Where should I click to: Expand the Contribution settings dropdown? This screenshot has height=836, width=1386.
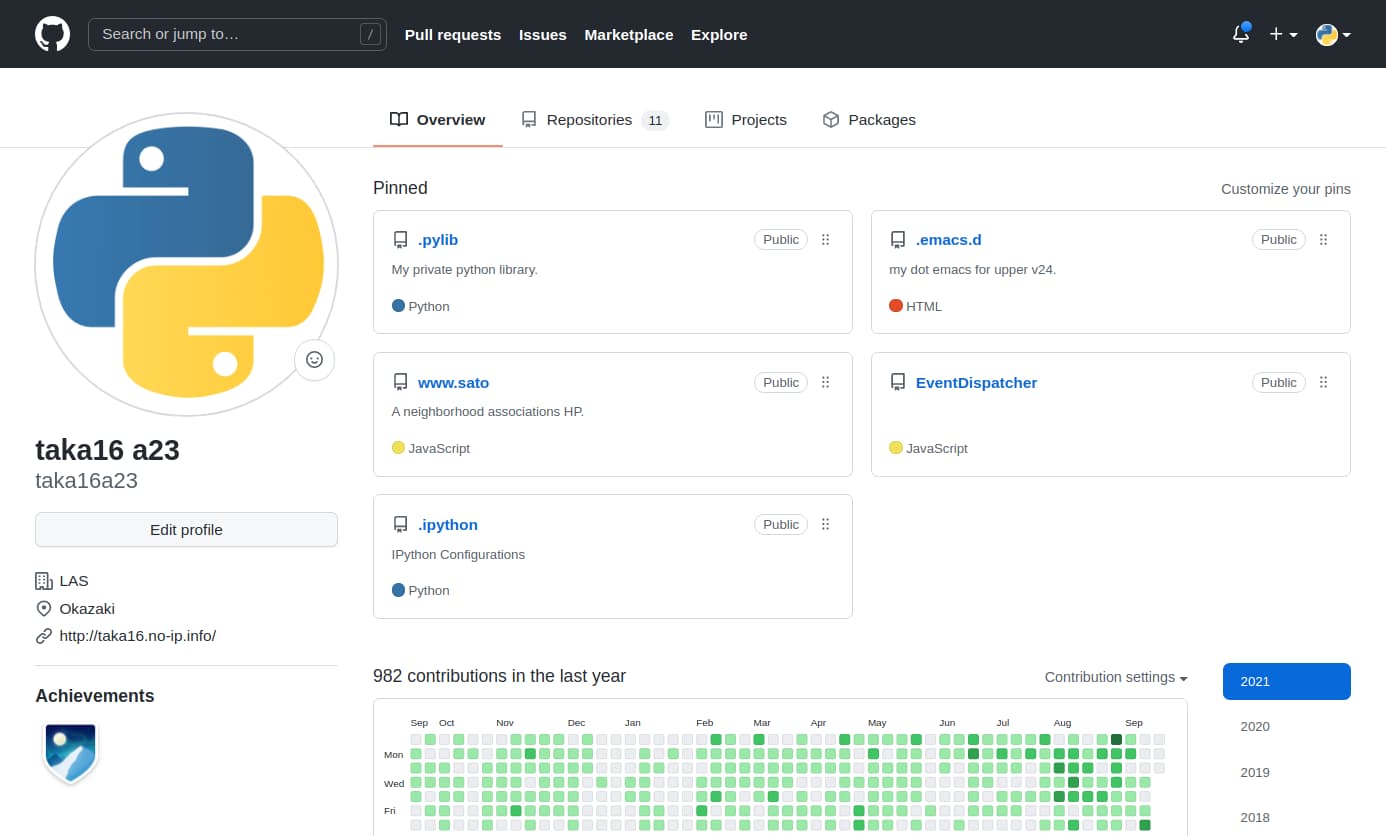tap(1116, 678)
